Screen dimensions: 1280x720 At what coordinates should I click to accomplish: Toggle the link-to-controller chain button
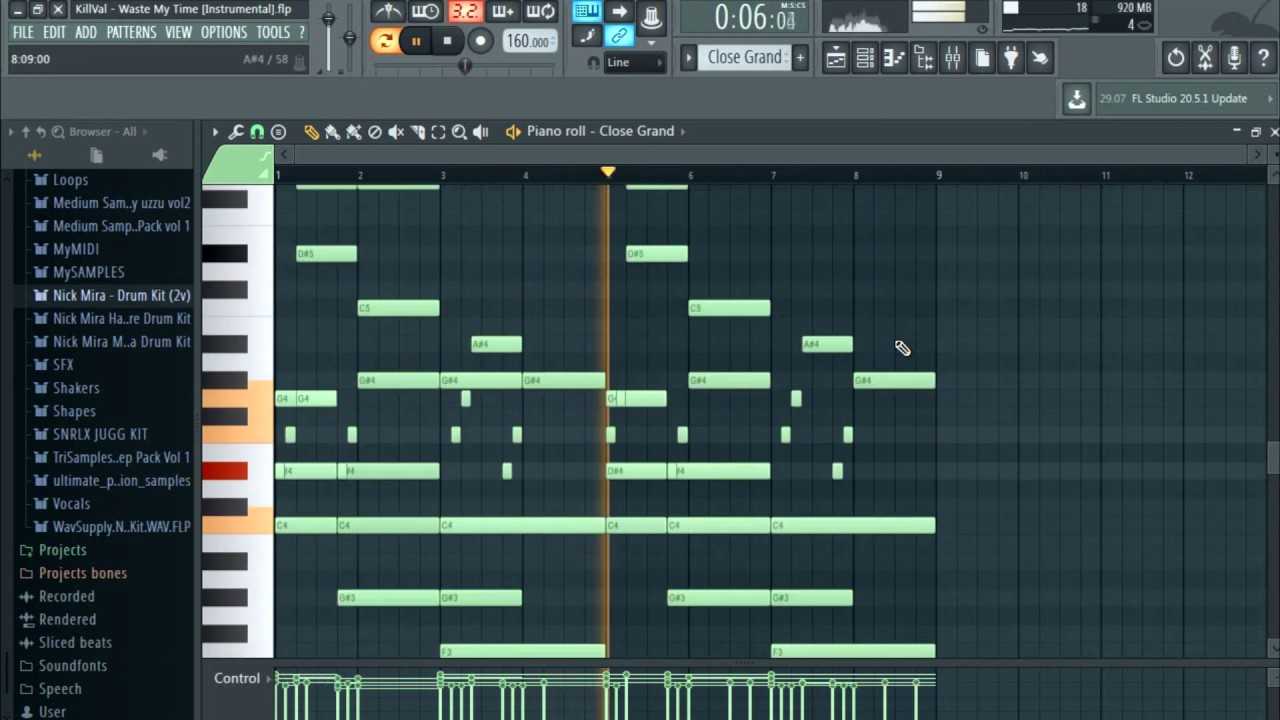[619, 37]
